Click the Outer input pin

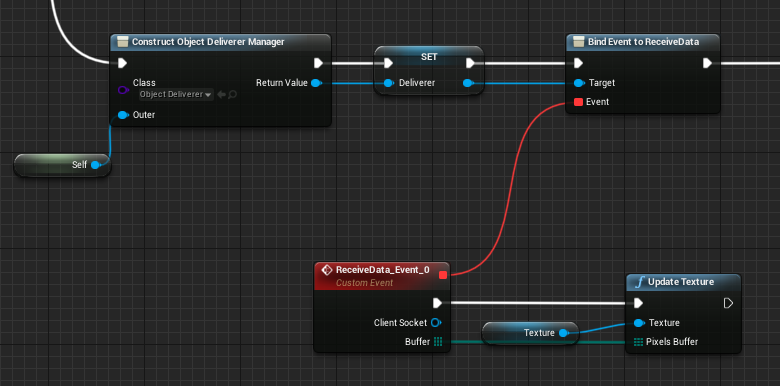coord(123,115)
